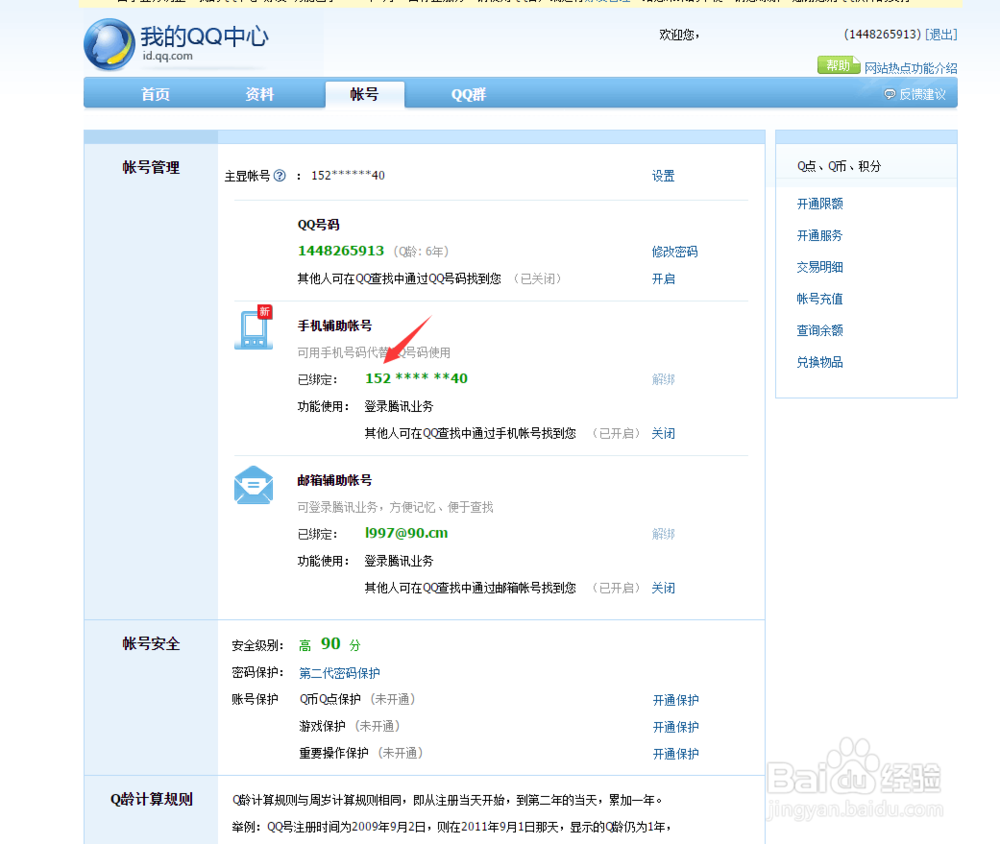Open 兑换物品 in the sidebar
Image resolution: width=1000 pixels, height=844 pixels.
tap(820, 362)
